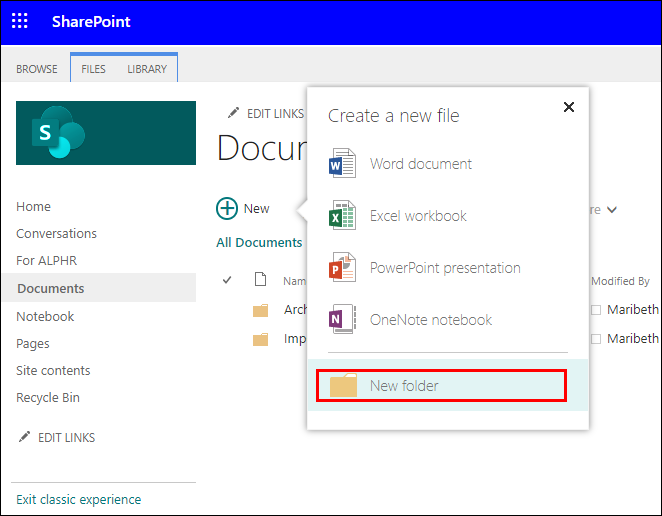Click the Excel workbook icon
662x516 pixels.
[x=343, y=216]
